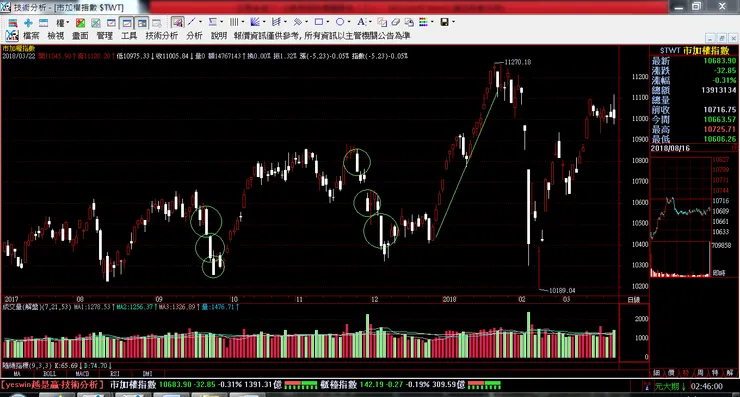740x397 pixels.
Task: Click the 2018/08/16 date in quote panel
Action: 670,148
